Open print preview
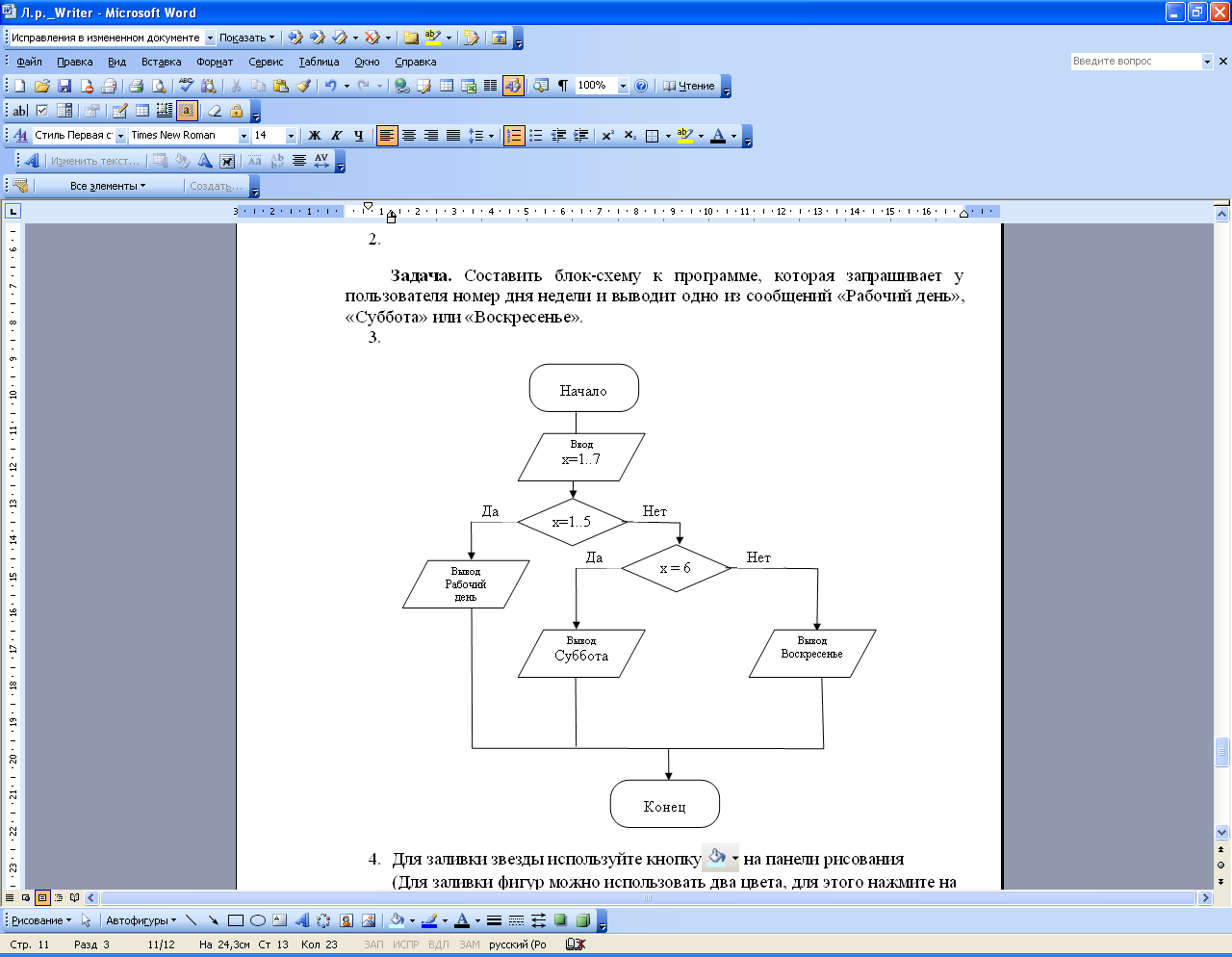Image resolution: width=1232 pixels, height=957 pixels. [159, 86]
